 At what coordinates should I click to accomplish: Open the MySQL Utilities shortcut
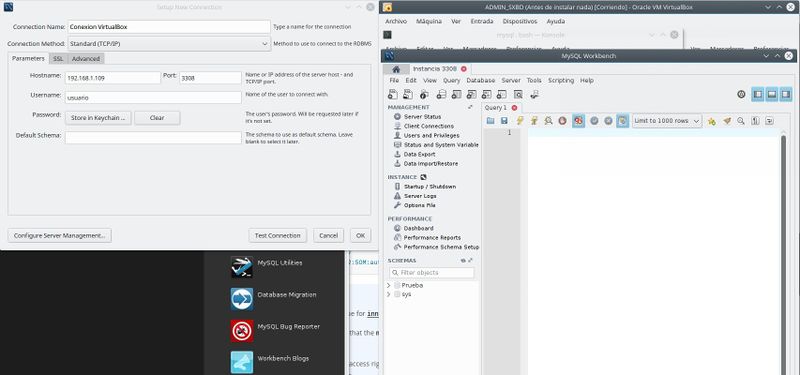coord(242,267)
